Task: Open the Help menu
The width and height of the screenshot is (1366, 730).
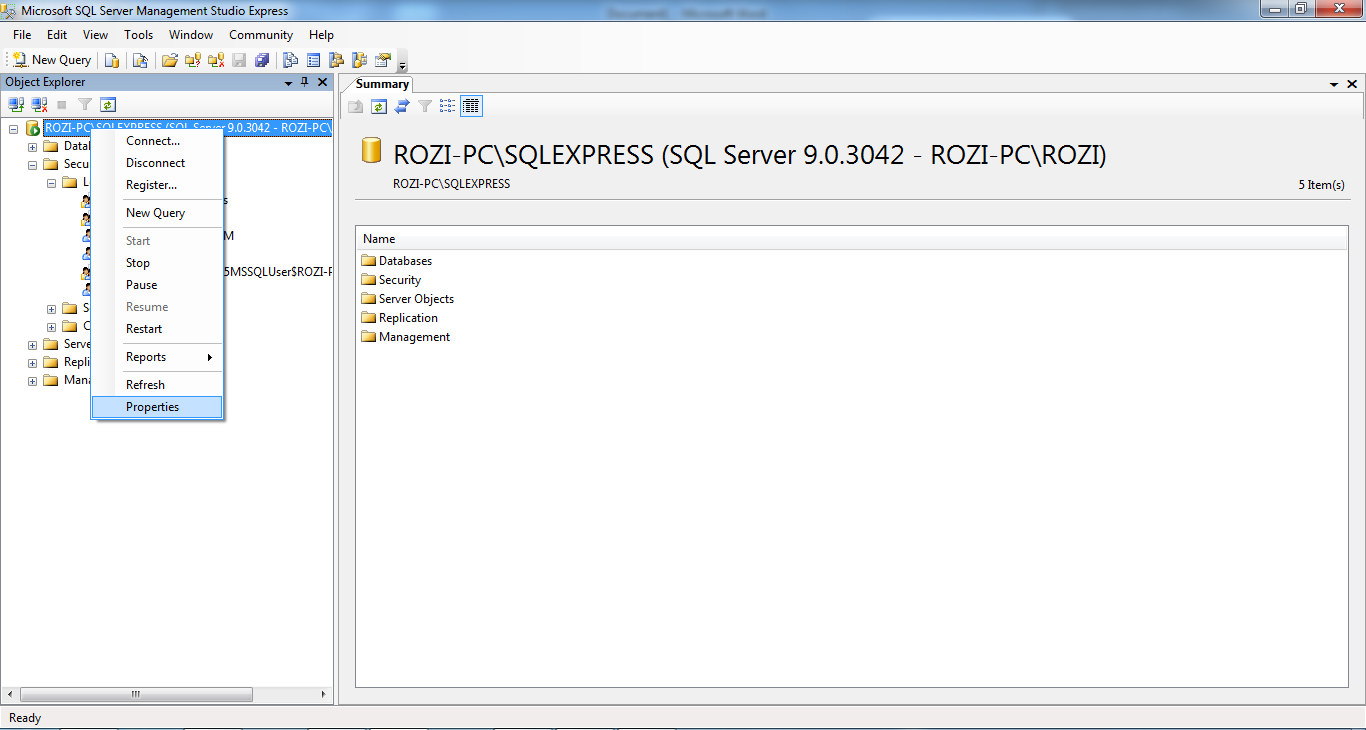Action: pyautogui.click(x=321, y=35)
